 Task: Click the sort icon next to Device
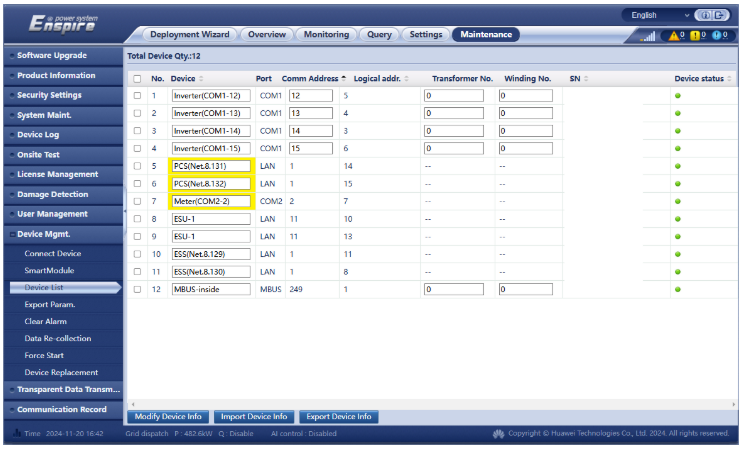click(x=201, y=78)
